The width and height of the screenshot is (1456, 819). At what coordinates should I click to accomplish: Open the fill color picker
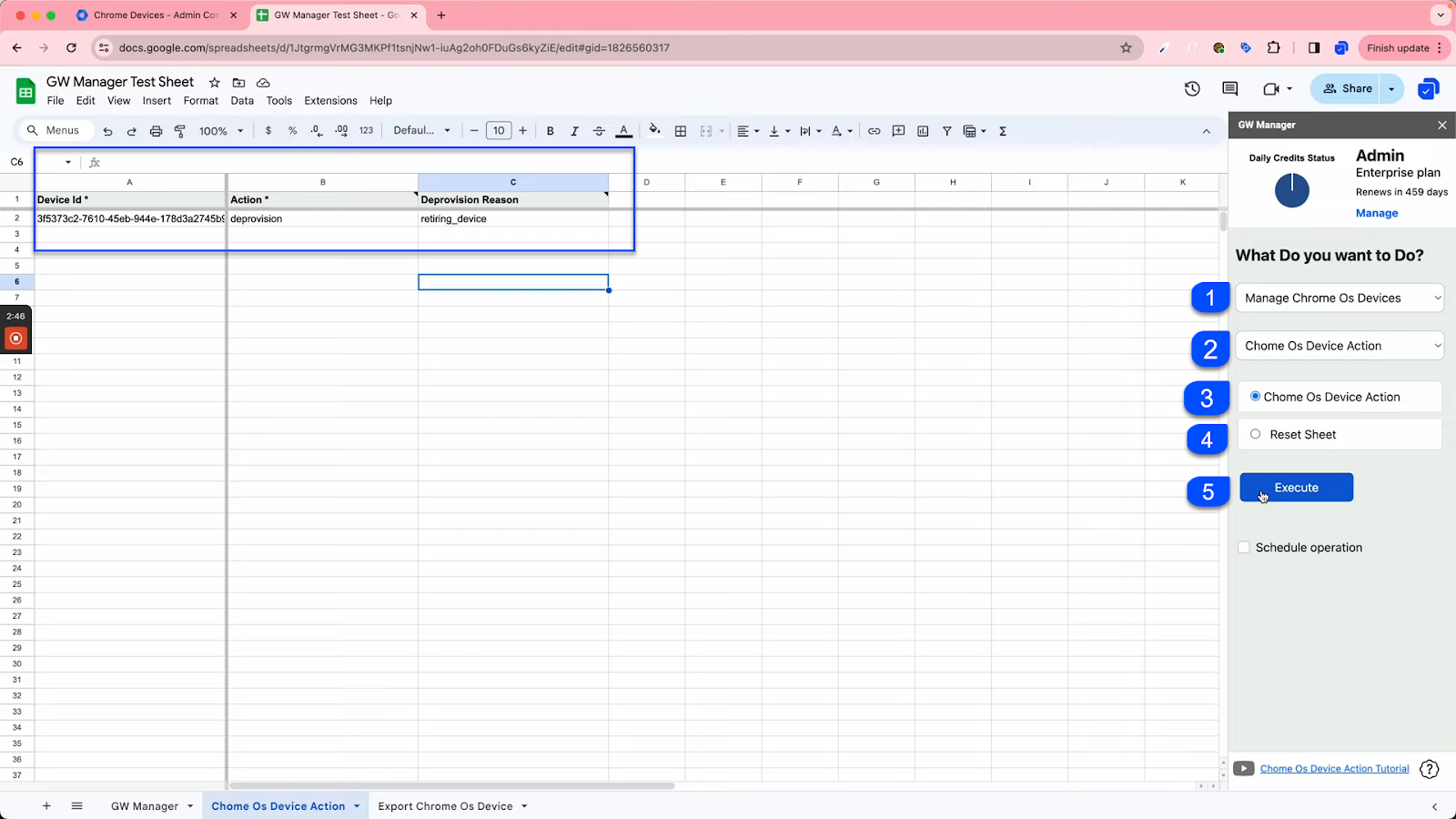tap(655, 131)
